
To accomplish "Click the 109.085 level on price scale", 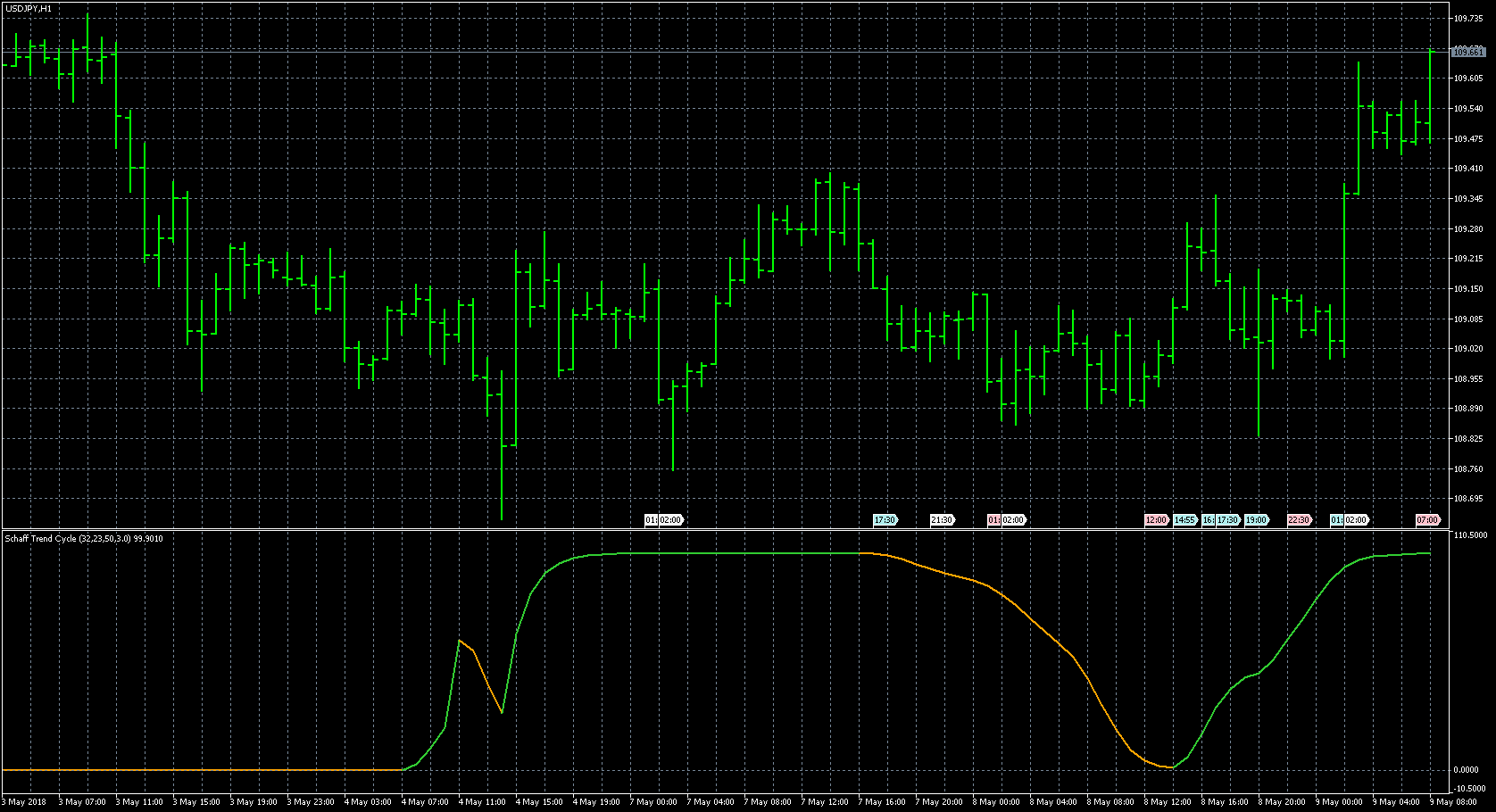I will pos(1468,319).
